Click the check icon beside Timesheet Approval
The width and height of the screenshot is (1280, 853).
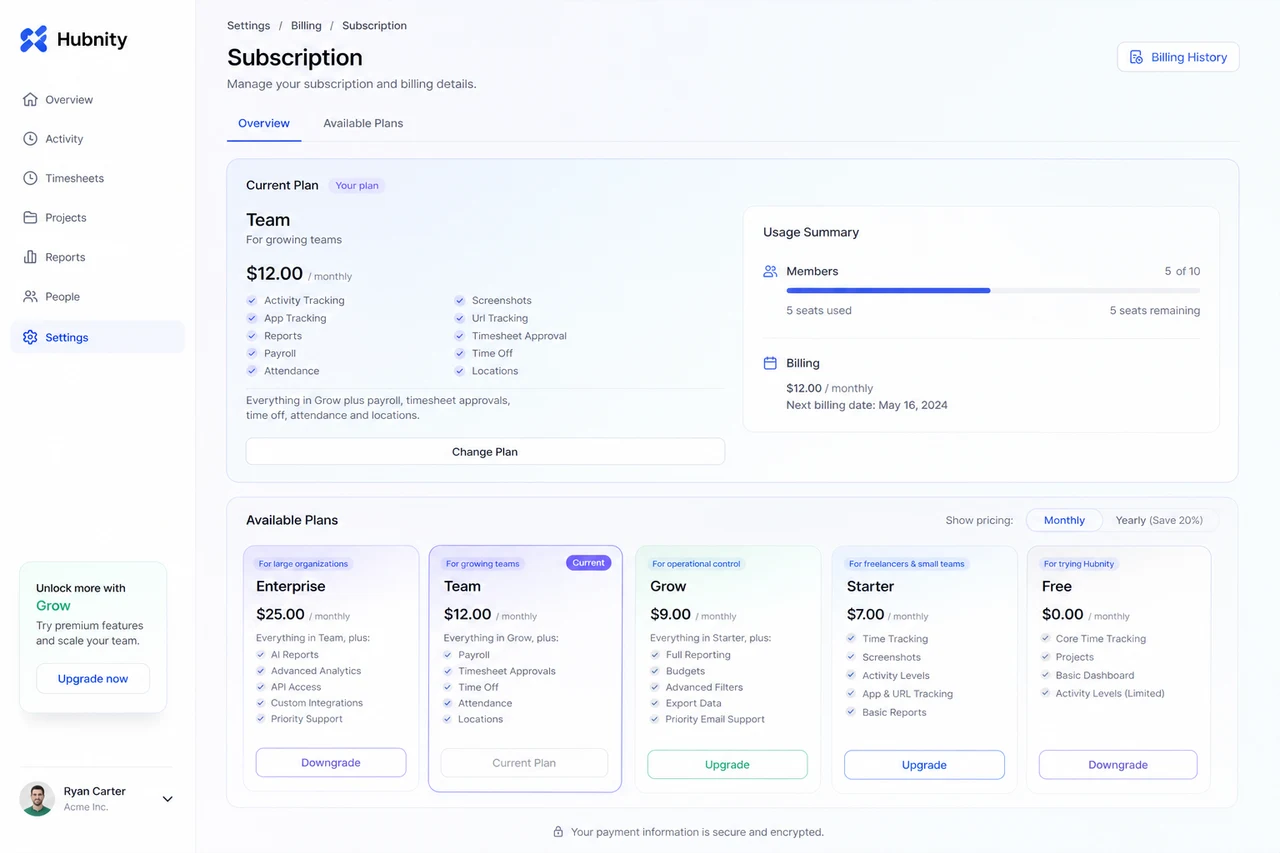coord(460,336)
